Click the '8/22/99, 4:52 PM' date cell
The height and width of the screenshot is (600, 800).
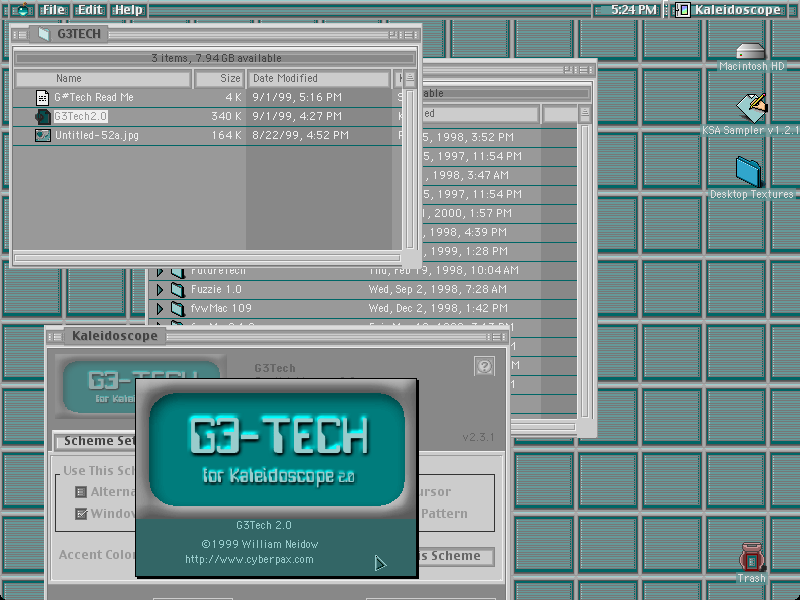[301, 136]
